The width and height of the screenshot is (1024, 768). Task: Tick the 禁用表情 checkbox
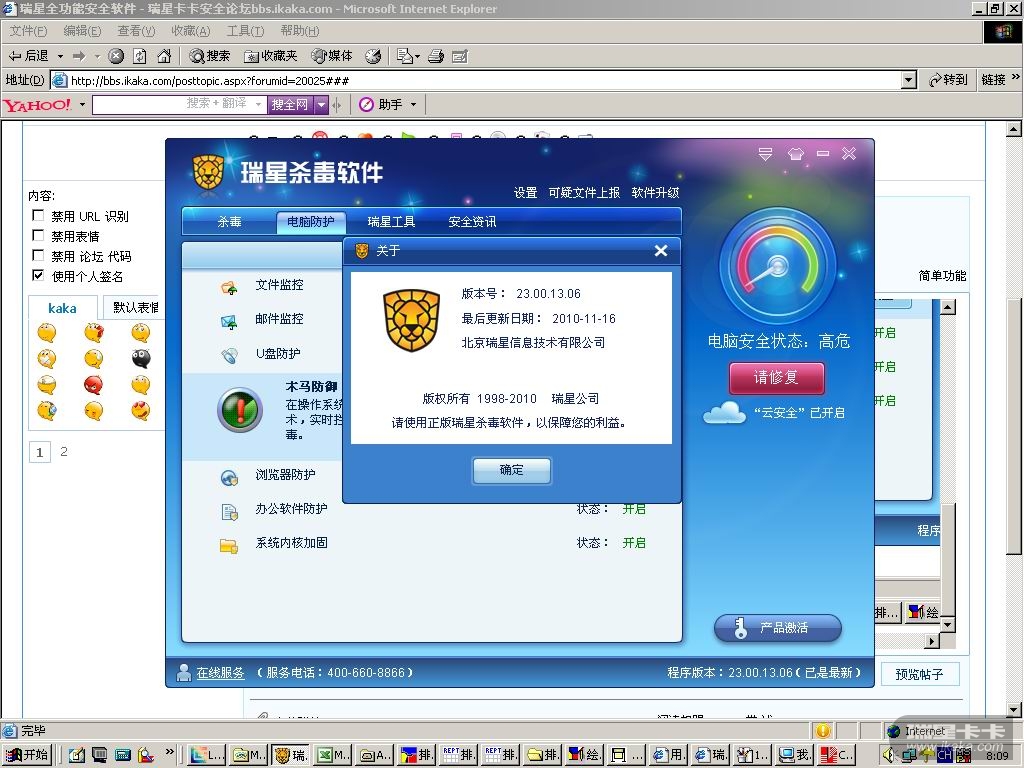[39, 235]
